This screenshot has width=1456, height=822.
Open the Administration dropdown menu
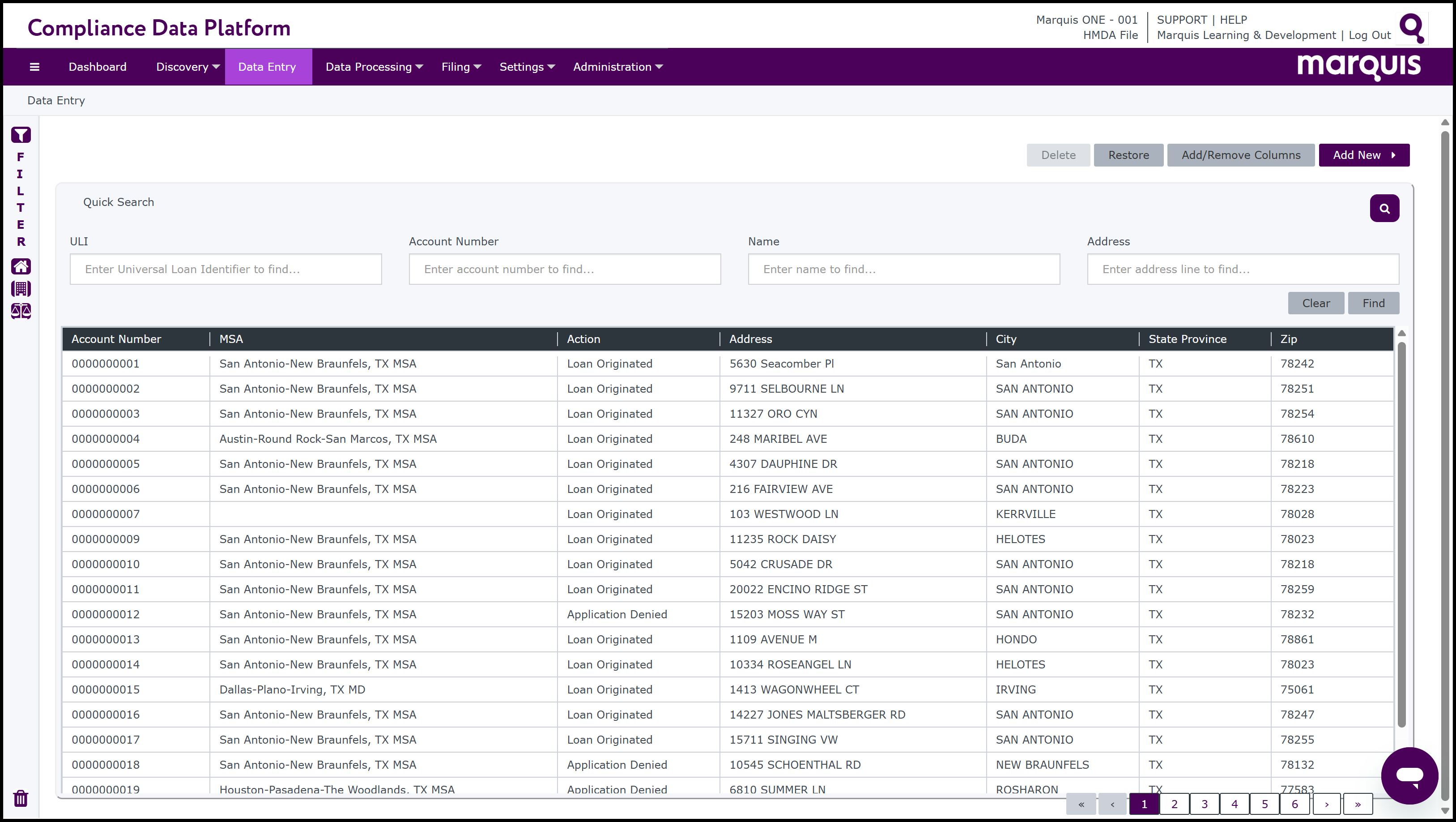(x=617, y=67)
